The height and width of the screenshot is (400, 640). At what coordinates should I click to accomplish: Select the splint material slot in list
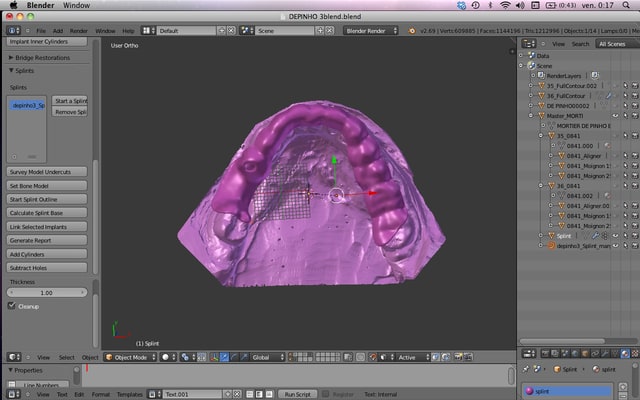[568, 391]
